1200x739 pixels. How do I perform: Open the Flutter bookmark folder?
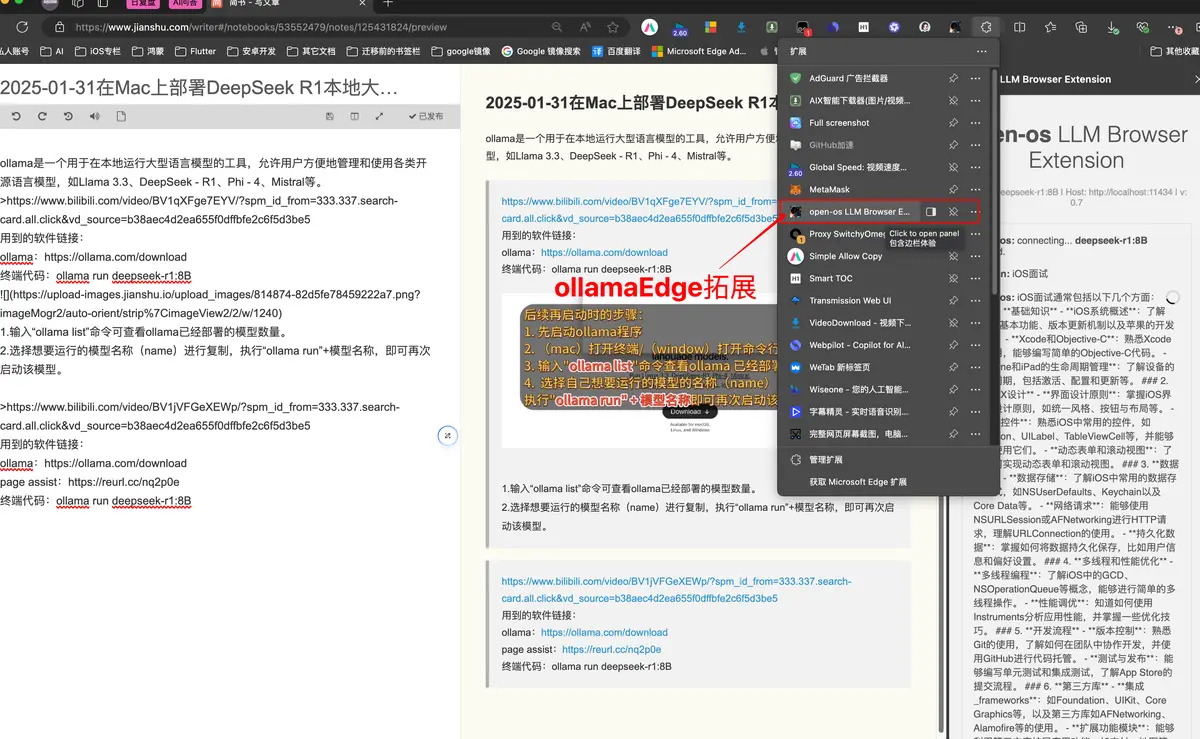click(196, 51)
